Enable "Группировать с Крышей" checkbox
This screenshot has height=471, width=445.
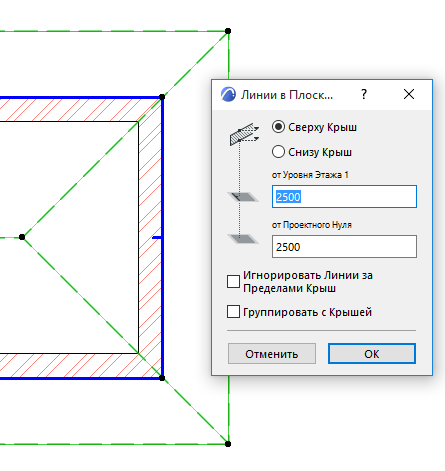pyautogui.click(x=233, y=312)
